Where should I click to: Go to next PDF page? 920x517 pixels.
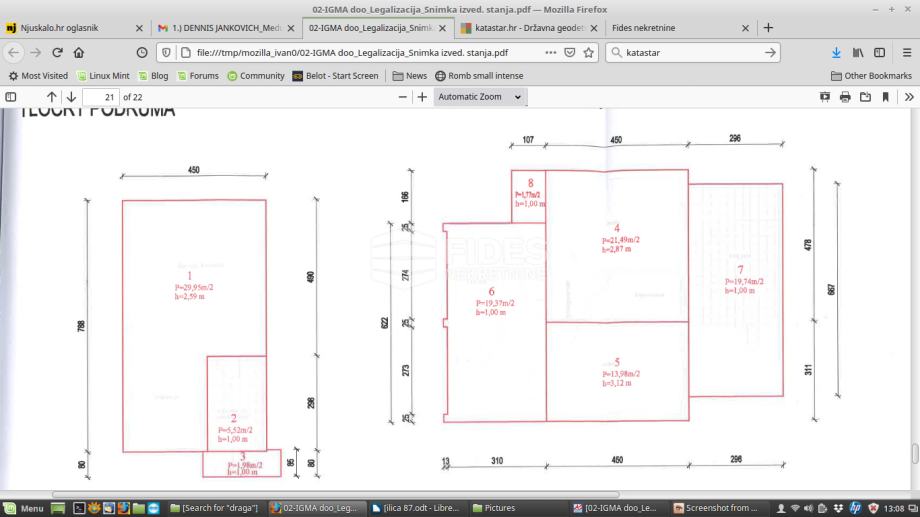(x=71, y=97)
